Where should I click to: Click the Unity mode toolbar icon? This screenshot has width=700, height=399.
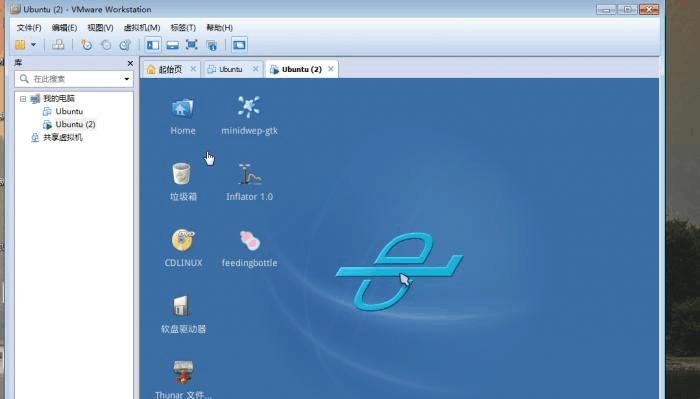tap(211, 45)
